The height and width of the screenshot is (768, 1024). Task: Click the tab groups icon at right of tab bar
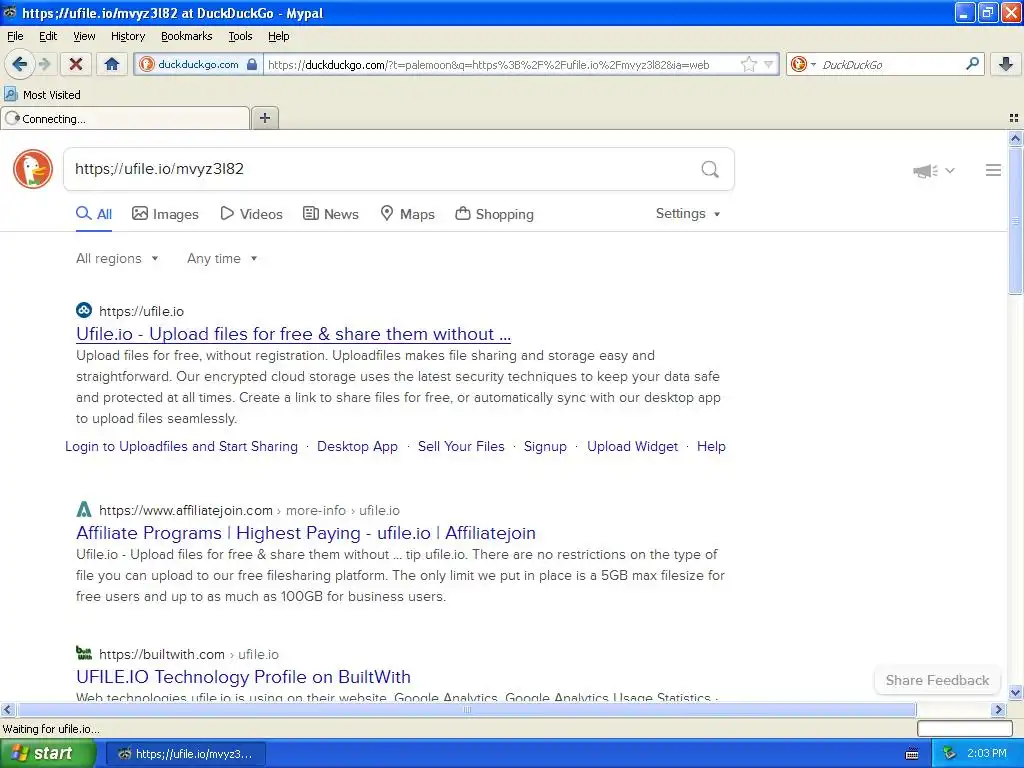point(1014,118)
